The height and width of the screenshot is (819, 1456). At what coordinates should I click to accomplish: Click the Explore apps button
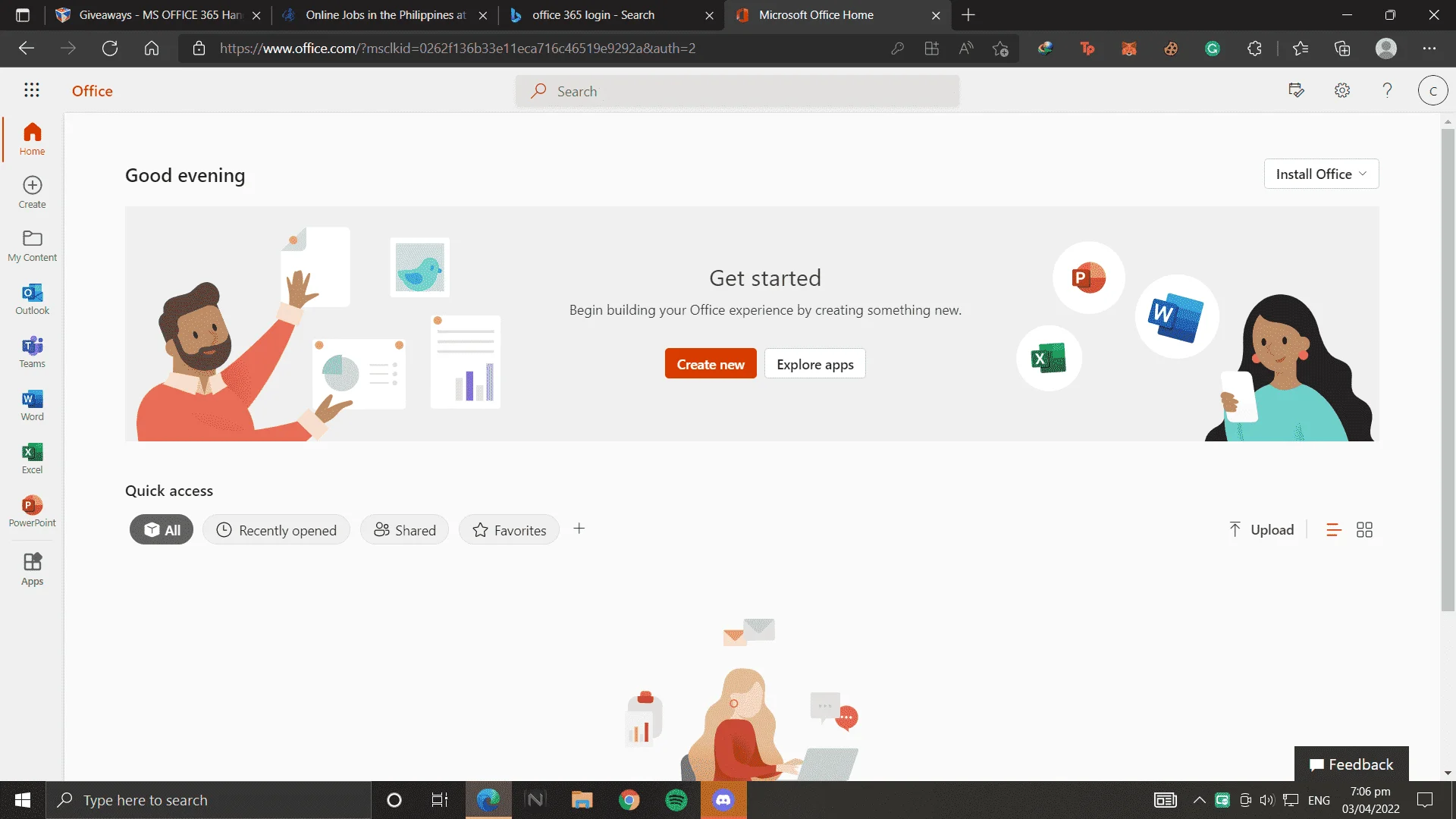click(814, 364)
